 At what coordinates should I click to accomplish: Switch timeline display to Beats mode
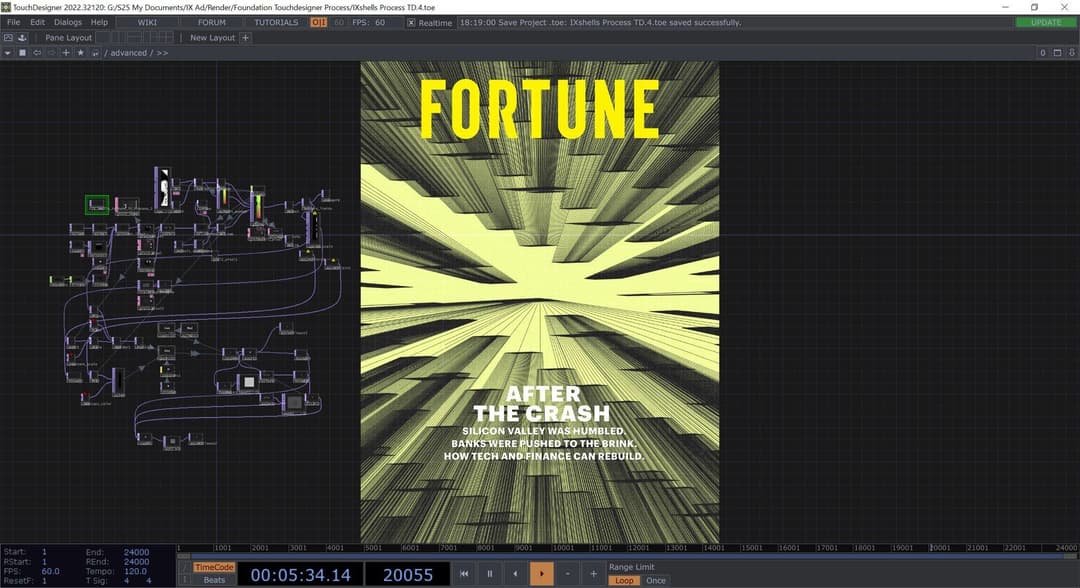tap(213, 579)
